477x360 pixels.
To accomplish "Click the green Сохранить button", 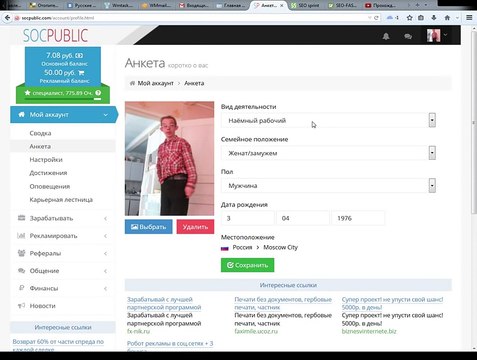I will click(247, 265).
